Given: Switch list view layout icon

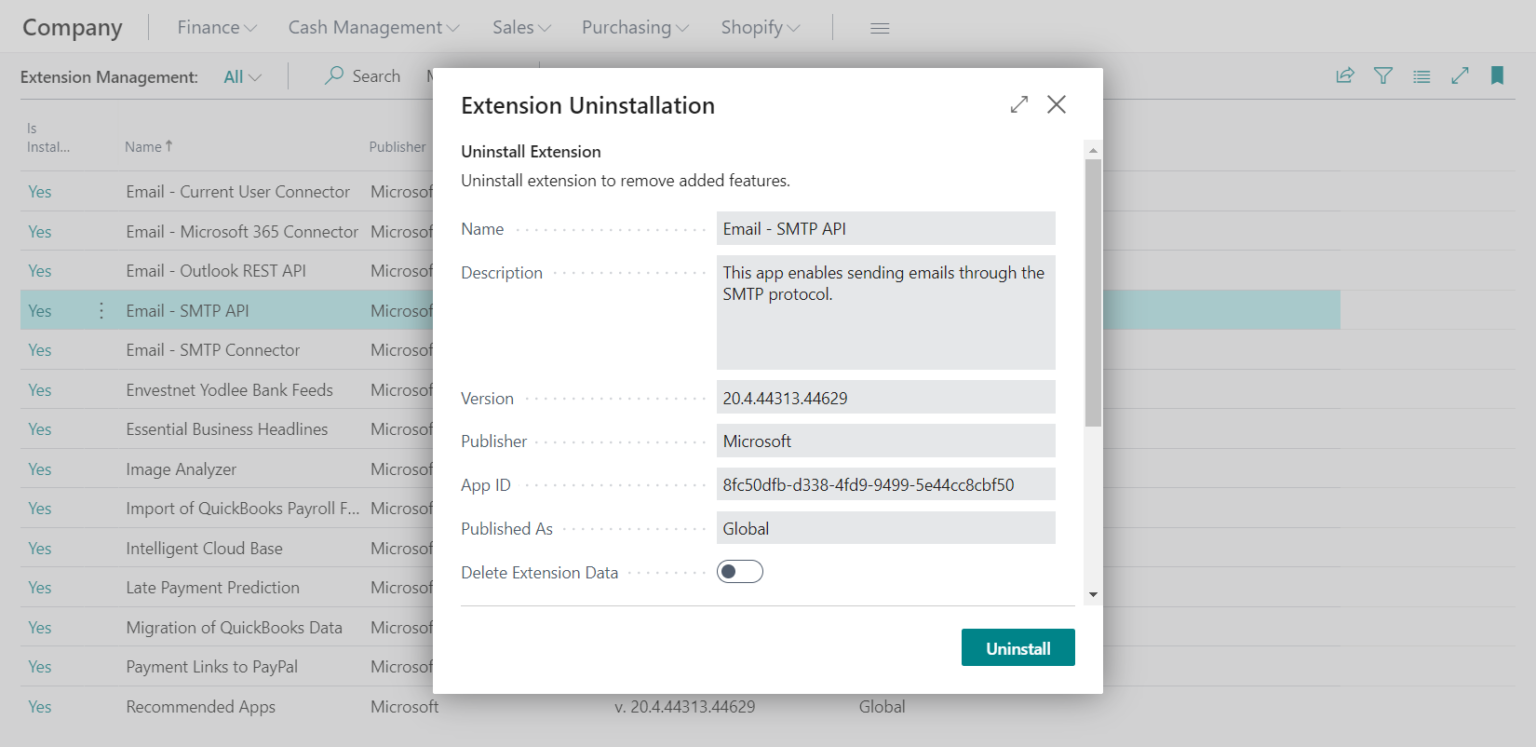Looking at the screenshot, I should tap(1421, 75).
